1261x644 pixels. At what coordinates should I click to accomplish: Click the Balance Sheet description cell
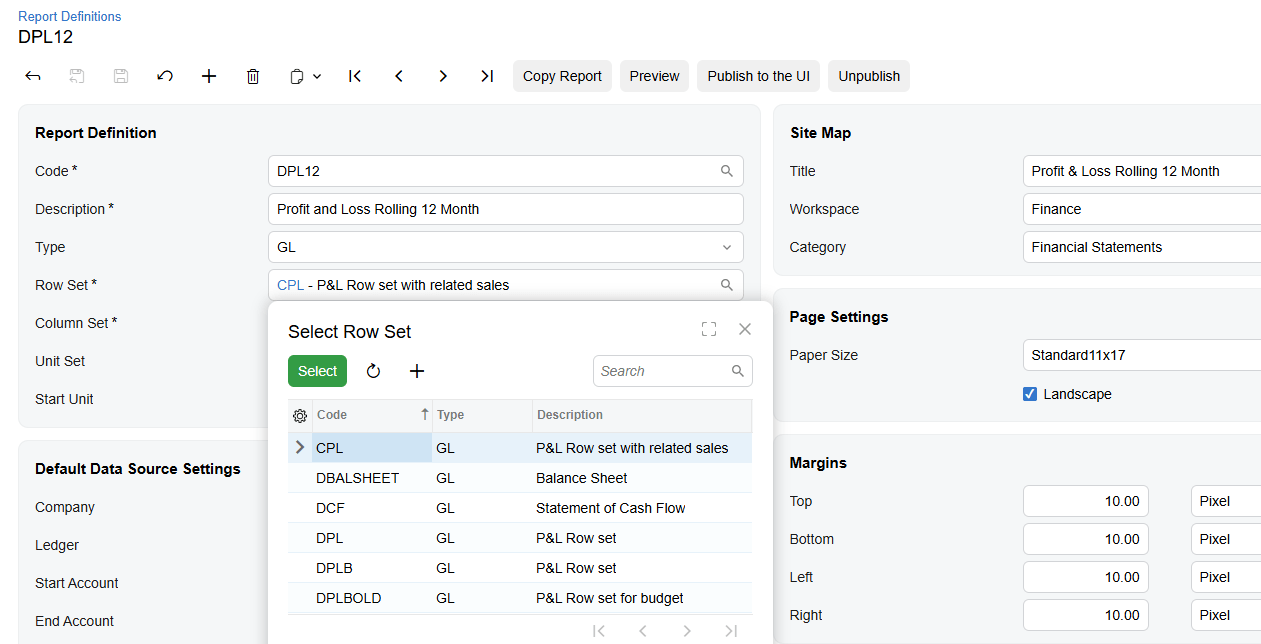point(642,478)
